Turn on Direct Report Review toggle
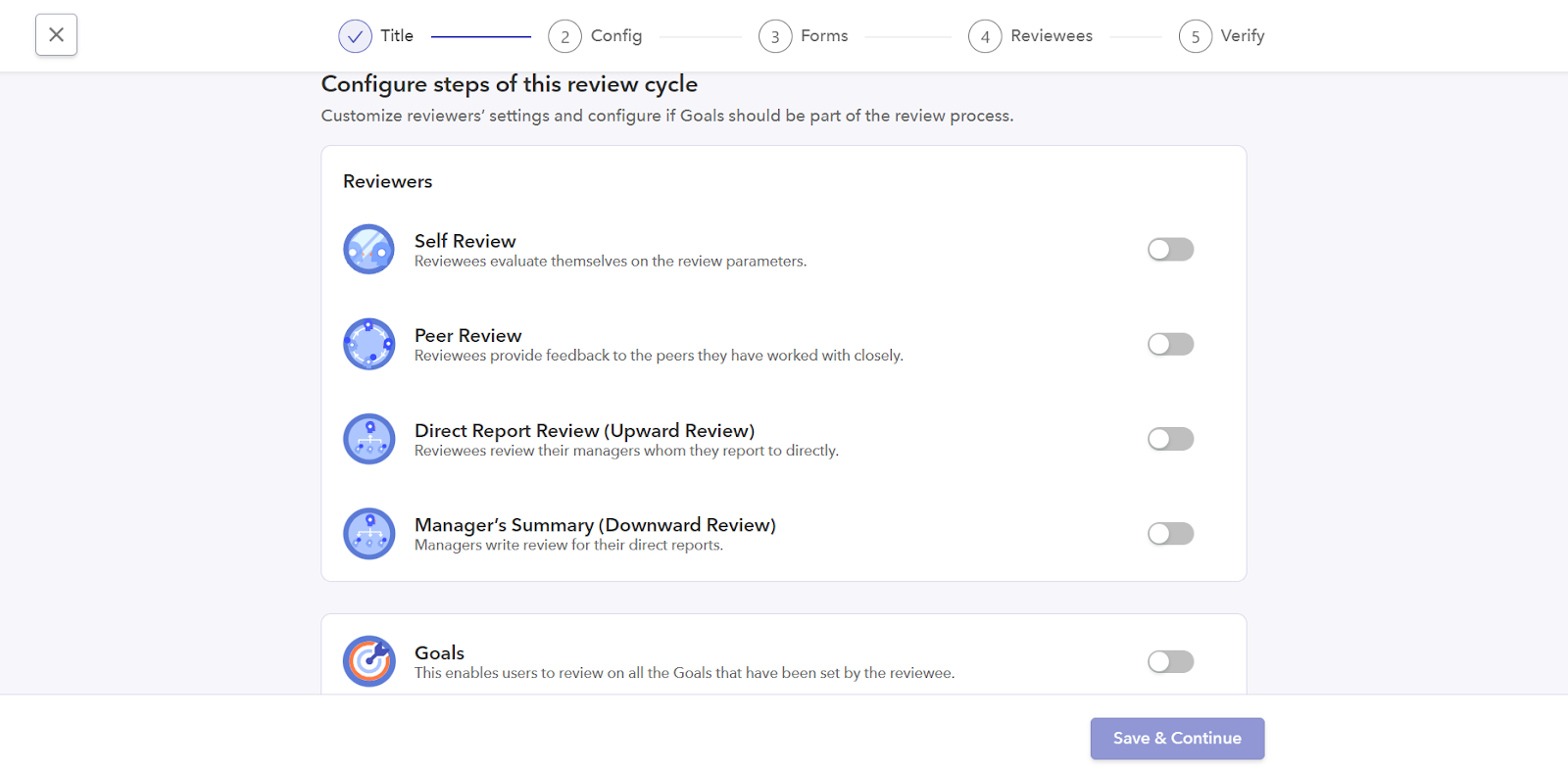Image resolution: width=1568 pixels, height=769 pixels. click(x=1171, y=439)
